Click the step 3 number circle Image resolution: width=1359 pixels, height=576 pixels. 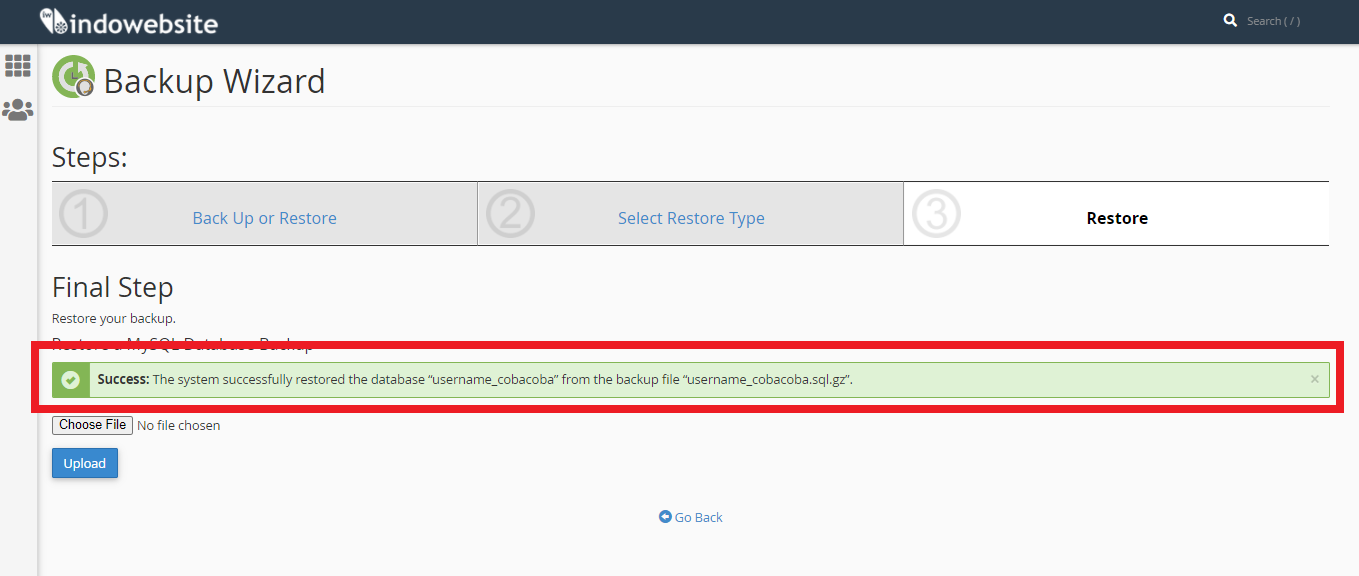pyautogui.click(x=936, y=213)
